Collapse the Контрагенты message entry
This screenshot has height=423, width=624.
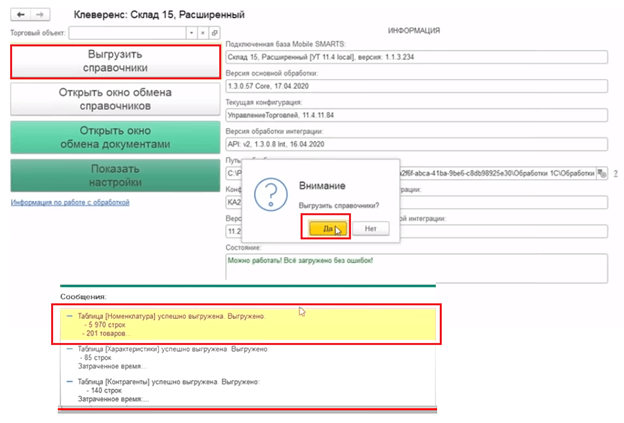click(69, 382)
